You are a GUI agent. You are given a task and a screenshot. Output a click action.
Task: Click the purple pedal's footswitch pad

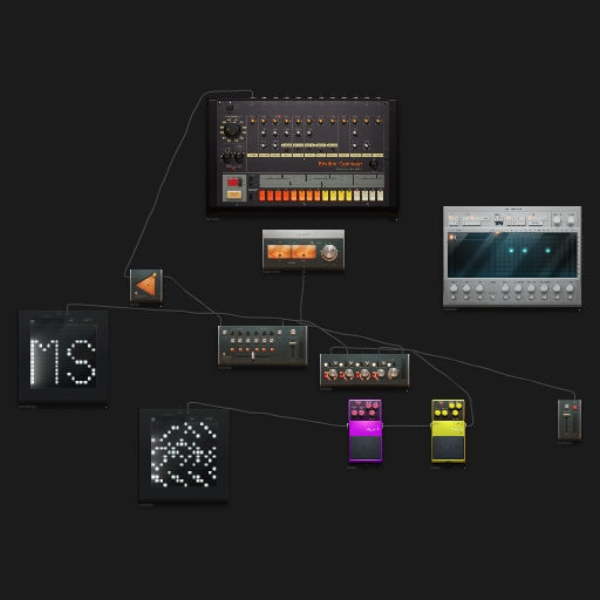click(365, 447)
